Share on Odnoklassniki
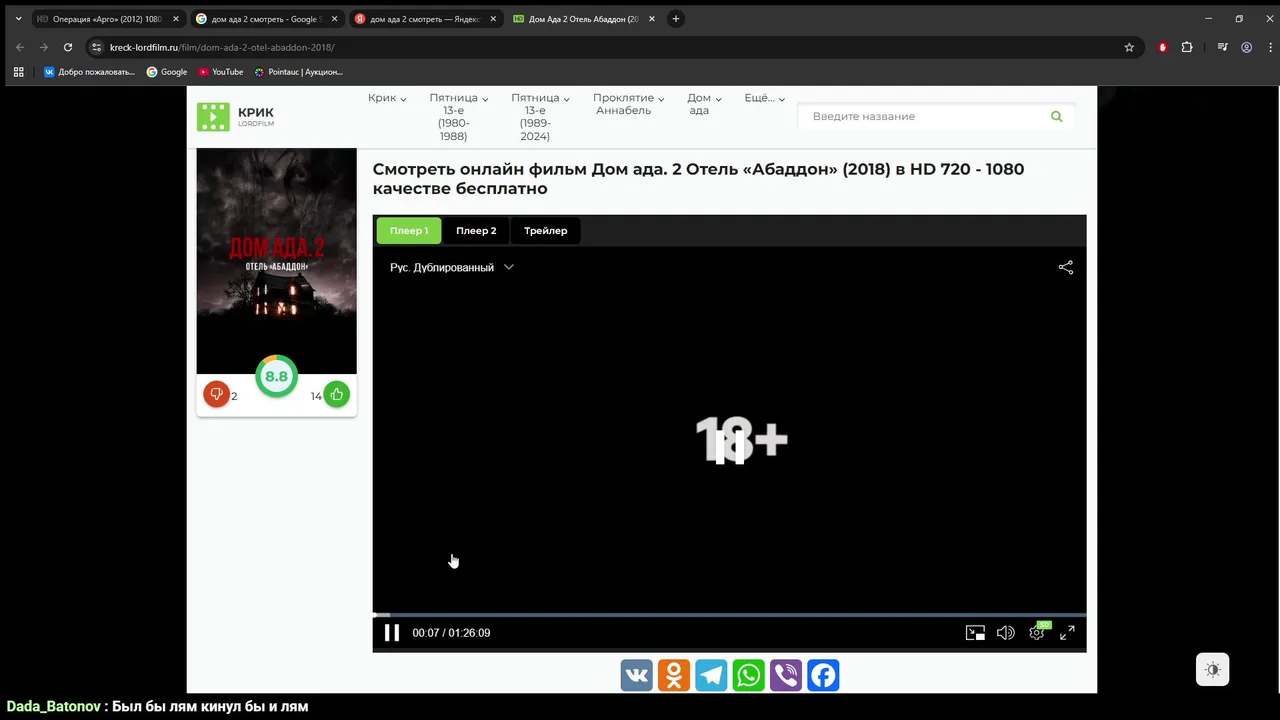The width and height of the screenshot is (1280, 720). click(674, 675)
